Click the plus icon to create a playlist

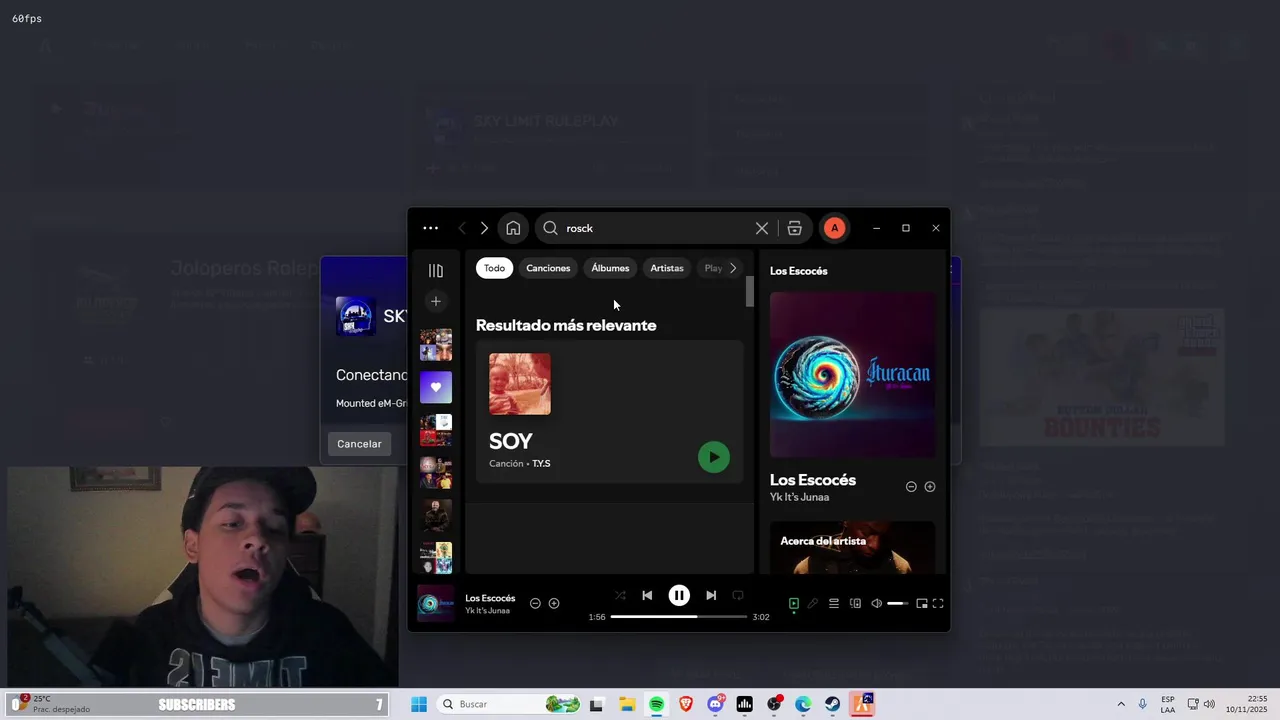(x=436, y=301)
